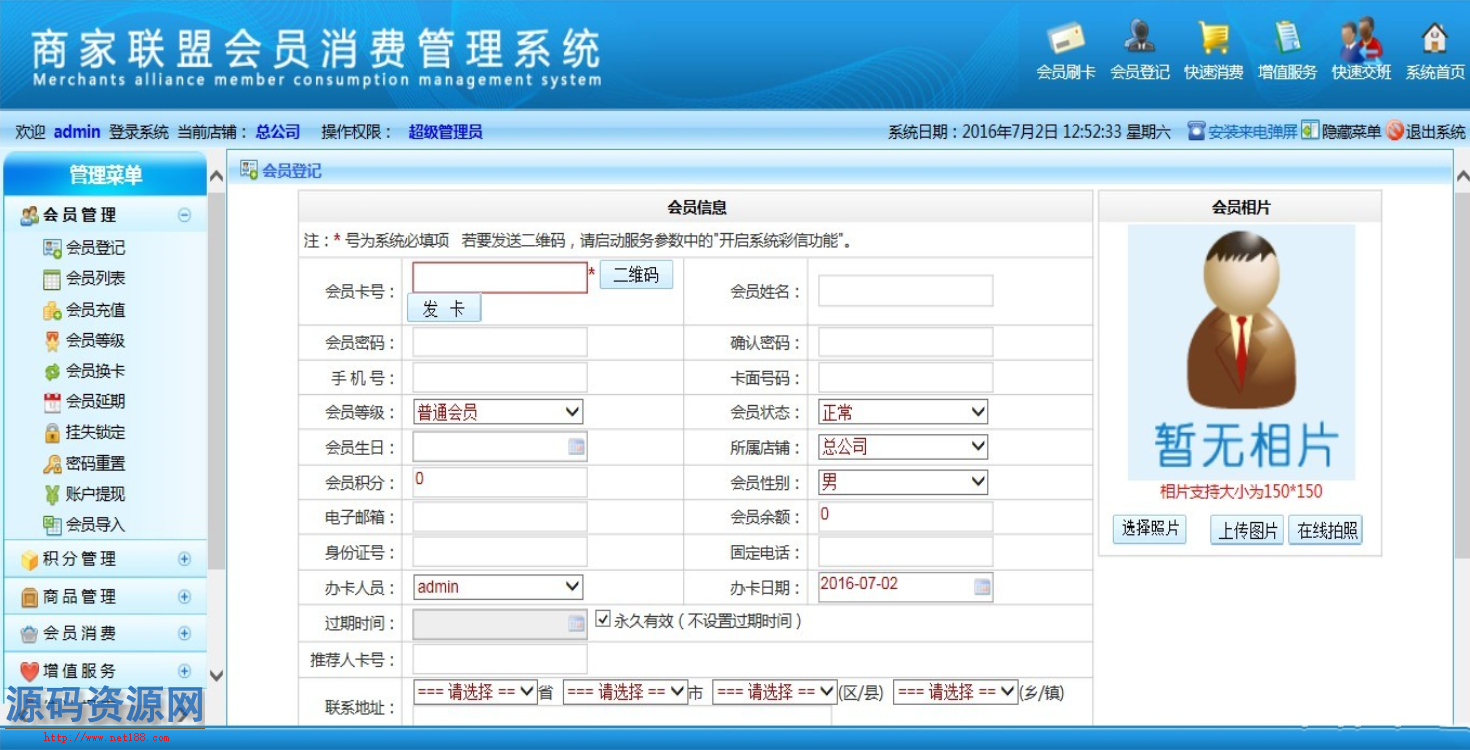Click 账户提现 icon in sidebar
Screen dimensions: 1470x750
tap(52, 494)
